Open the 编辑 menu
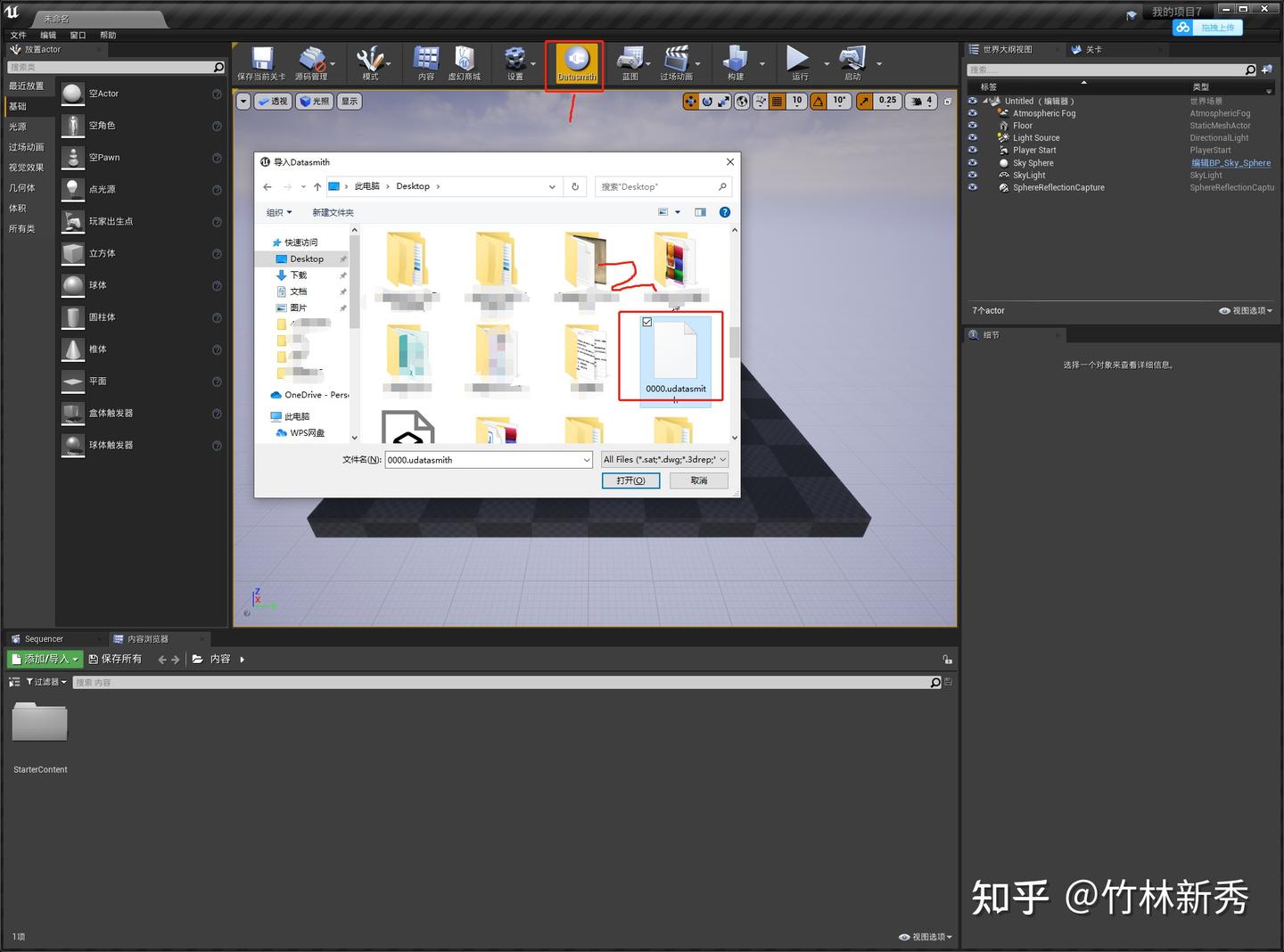 pos(47,35)
